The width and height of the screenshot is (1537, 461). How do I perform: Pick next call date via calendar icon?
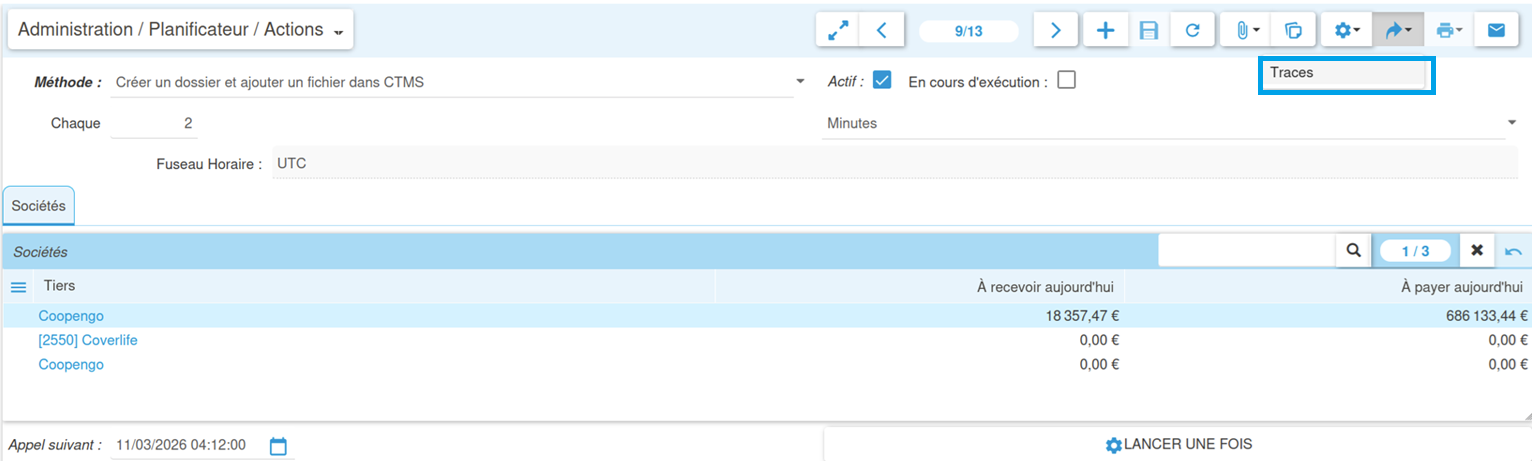tap(279, 445)
